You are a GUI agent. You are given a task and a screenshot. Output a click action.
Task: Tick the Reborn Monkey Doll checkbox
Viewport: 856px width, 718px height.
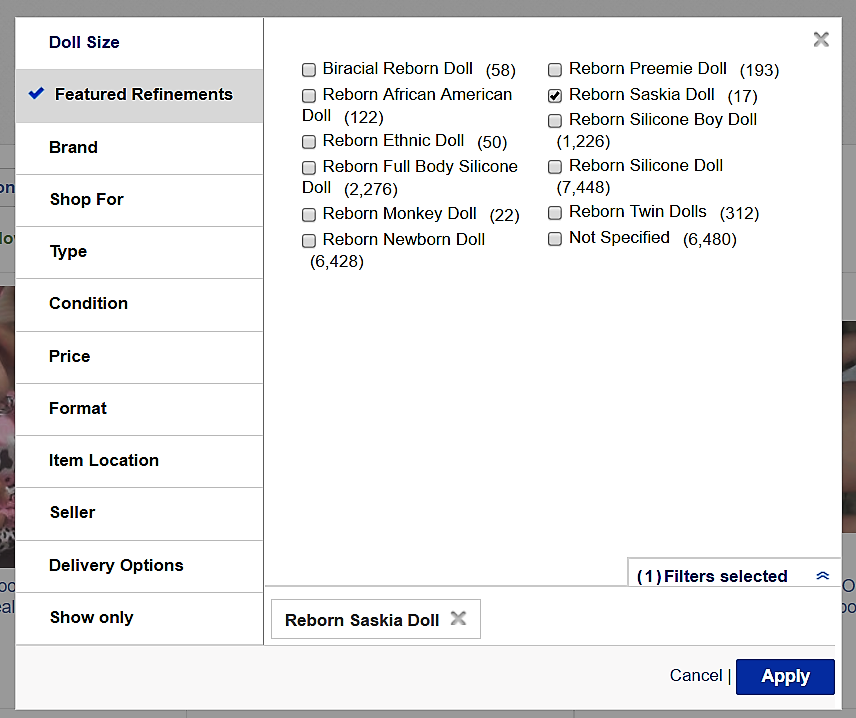click(x=309, y=215)
